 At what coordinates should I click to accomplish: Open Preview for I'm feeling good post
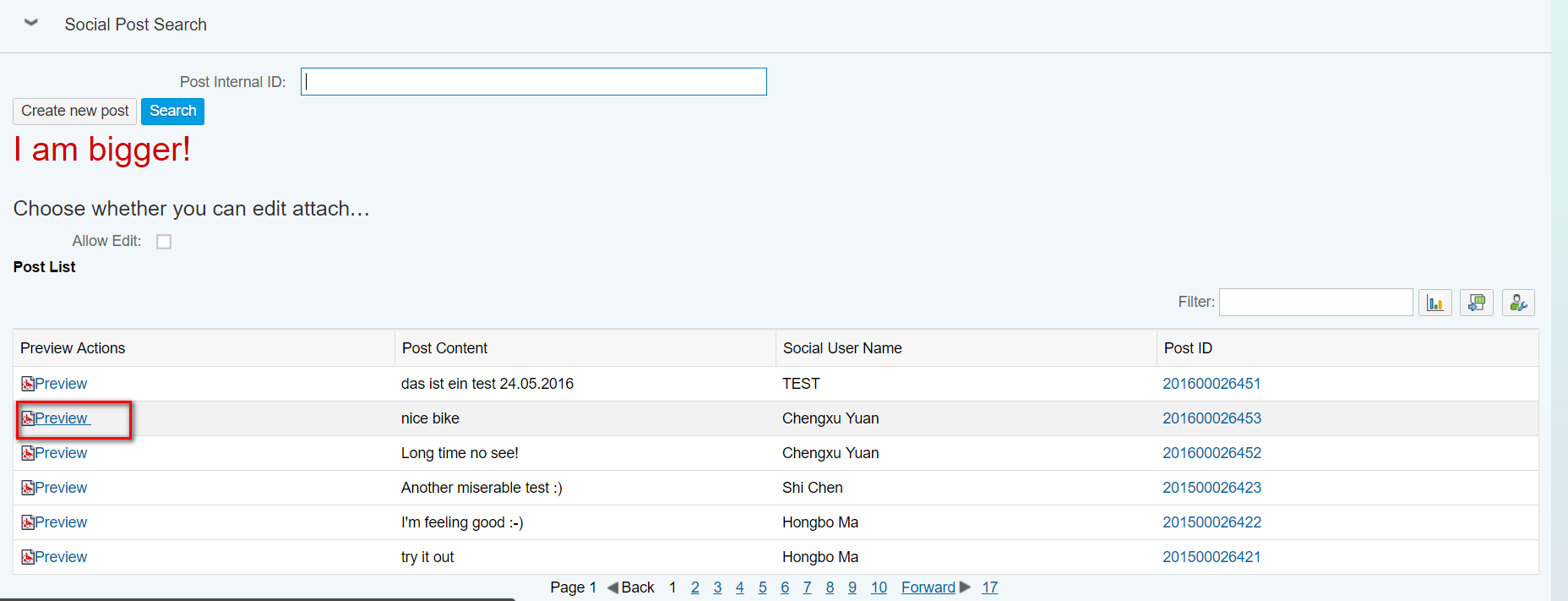tap(61, 522)
